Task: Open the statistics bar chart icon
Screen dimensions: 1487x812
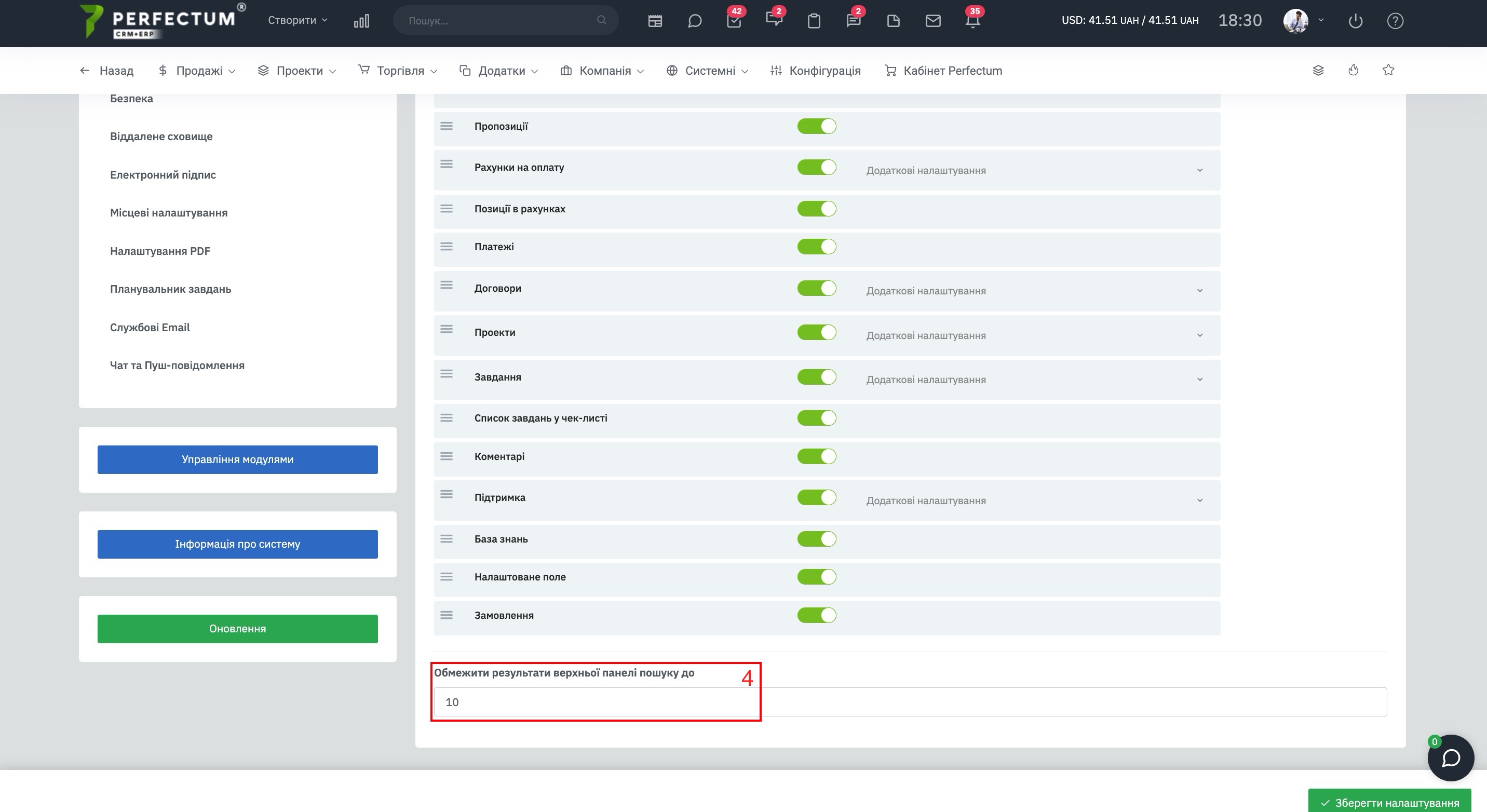Action: [361, 21]
